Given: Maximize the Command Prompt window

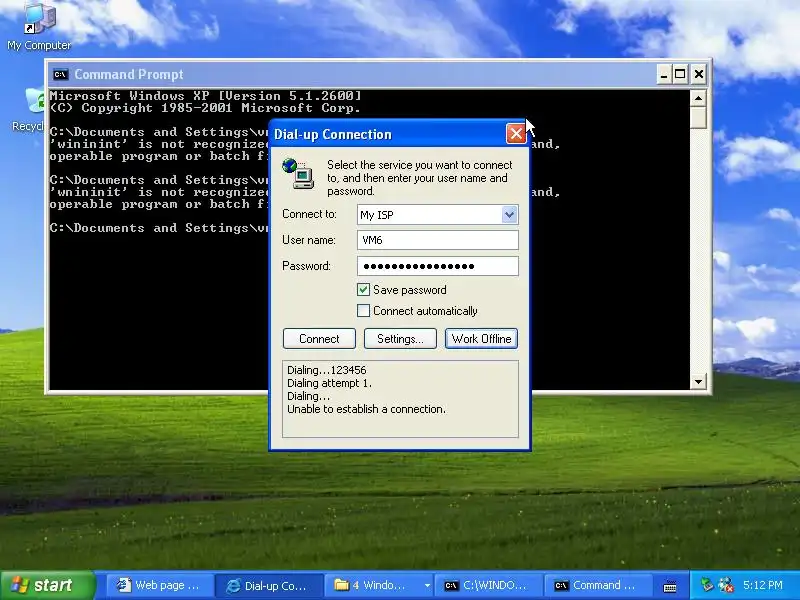Looking at the screenshot, I should tap(680, 74).
